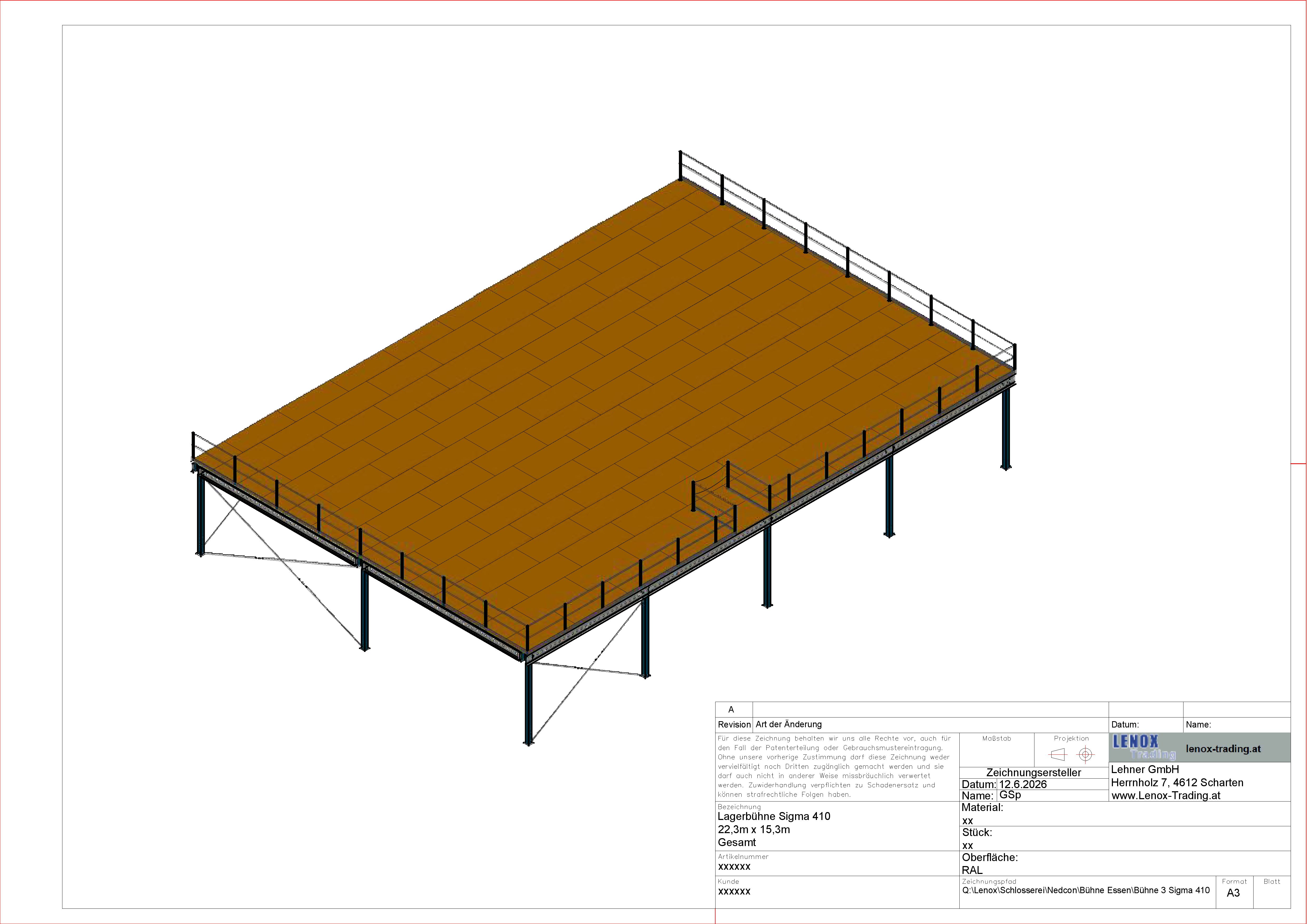Select 'xxxxxx' under Kunde
Screen dimensions: 1307x924
[734, 892]
